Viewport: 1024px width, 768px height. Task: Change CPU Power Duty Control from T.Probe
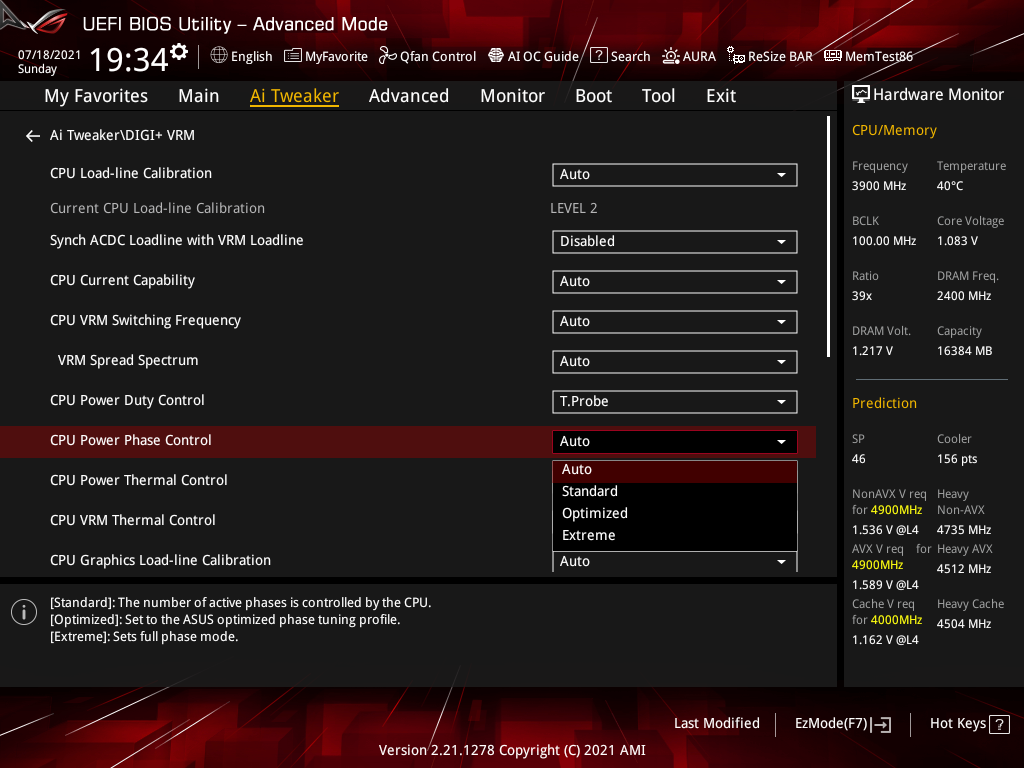pyautogui.click(x=674, y=401)
